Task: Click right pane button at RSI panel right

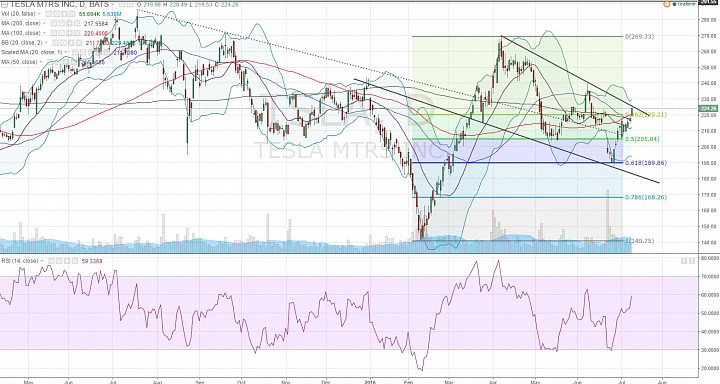Action: point(691,261)
